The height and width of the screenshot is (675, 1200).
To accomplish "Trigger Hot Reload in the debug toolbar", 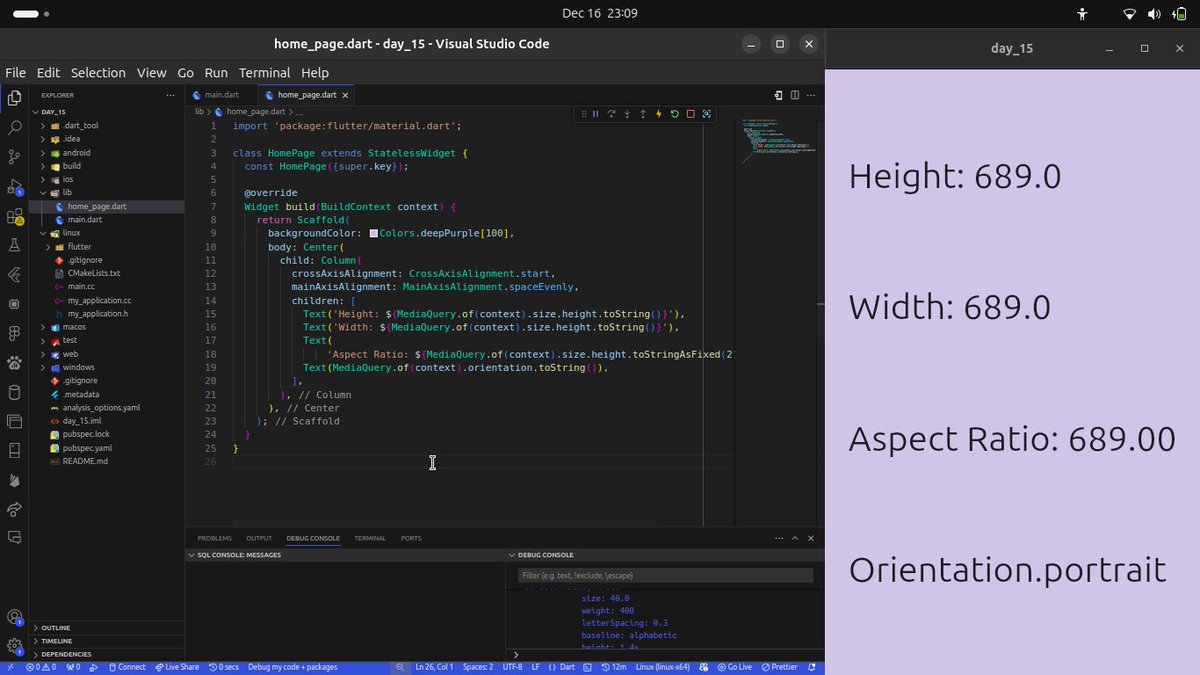I will click(658, 114).
